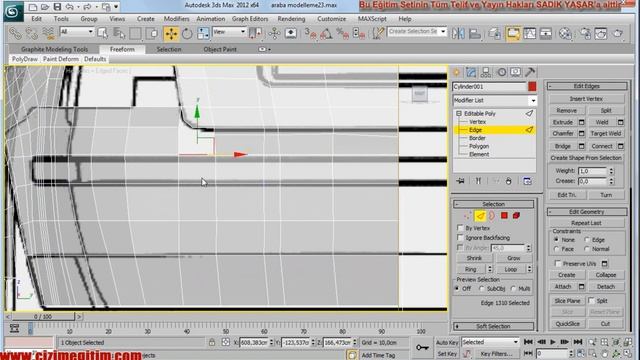Select the Move tool
The height and width of the screenshot is (360, 640).
click(x=171, y=33)
